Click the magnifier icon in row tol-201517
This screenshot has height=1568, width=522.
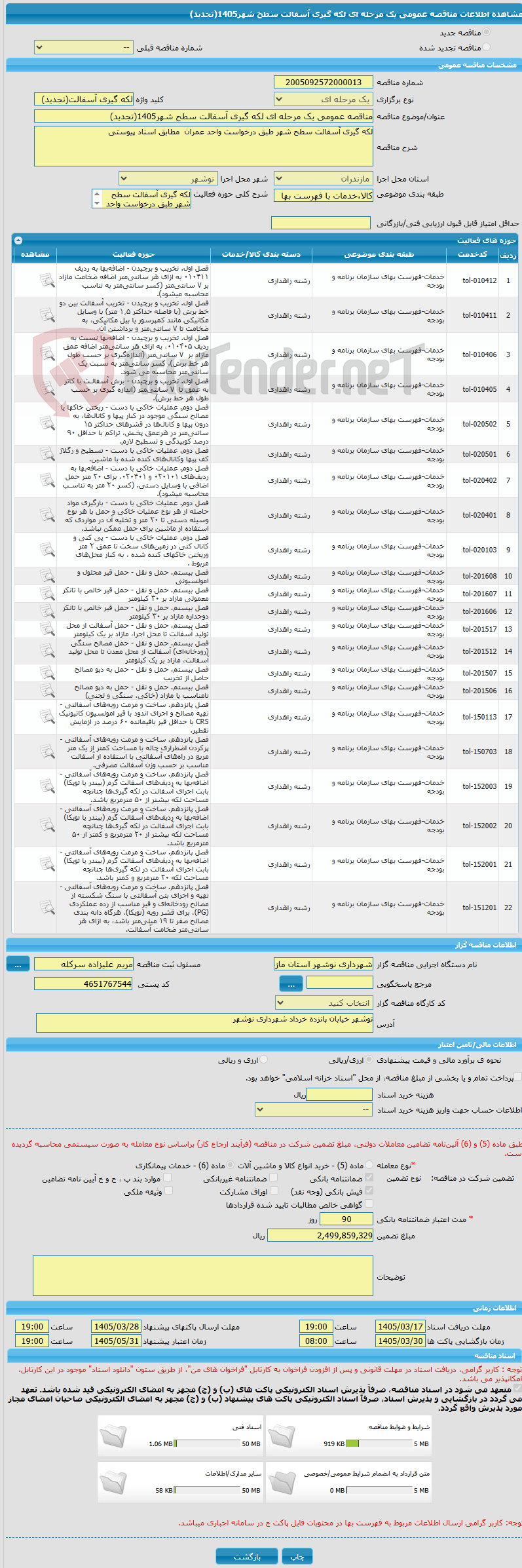point(47,630)
